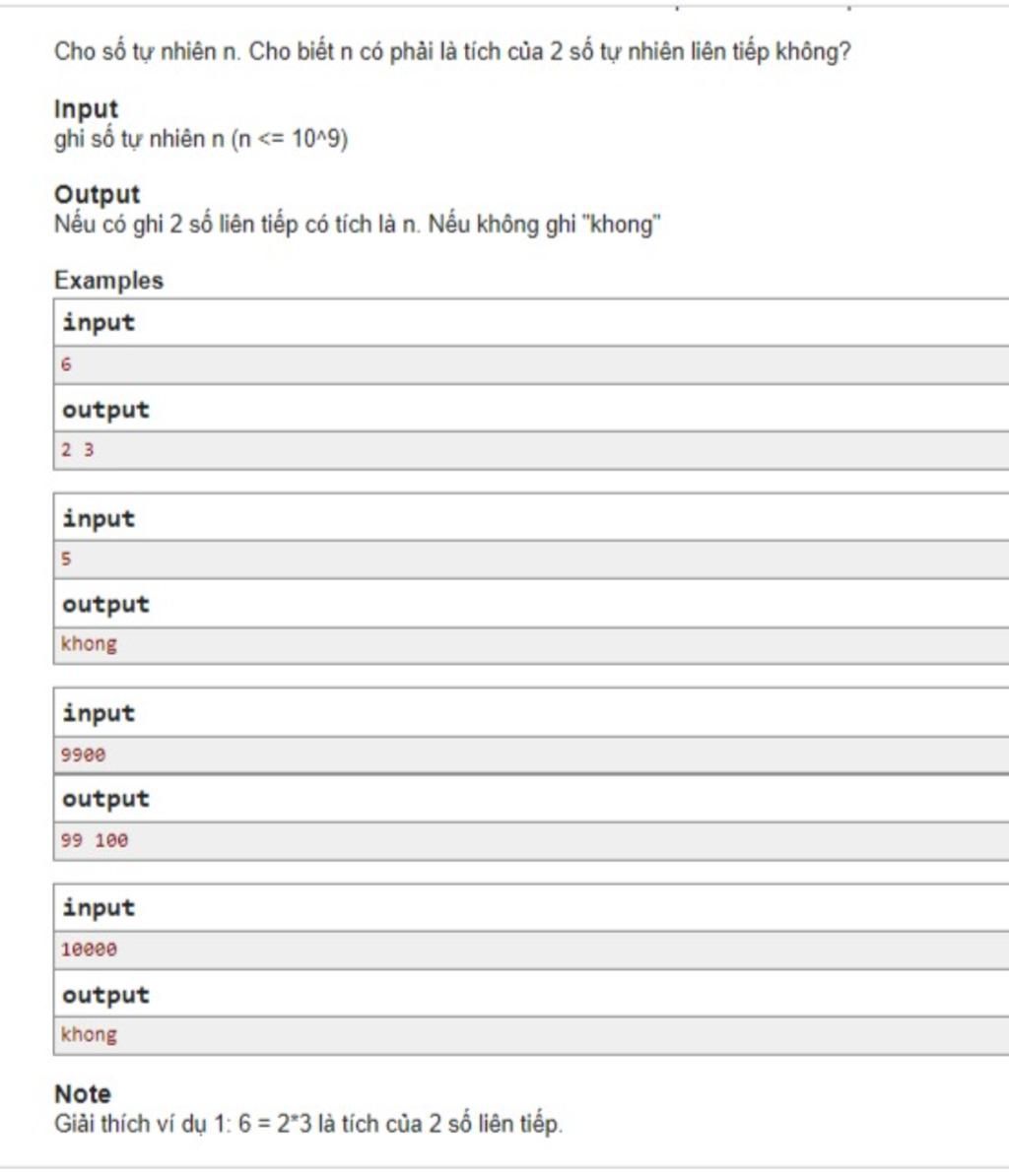
Task: Click the Output description mentioning "khong"
Action: coord(357,225)
